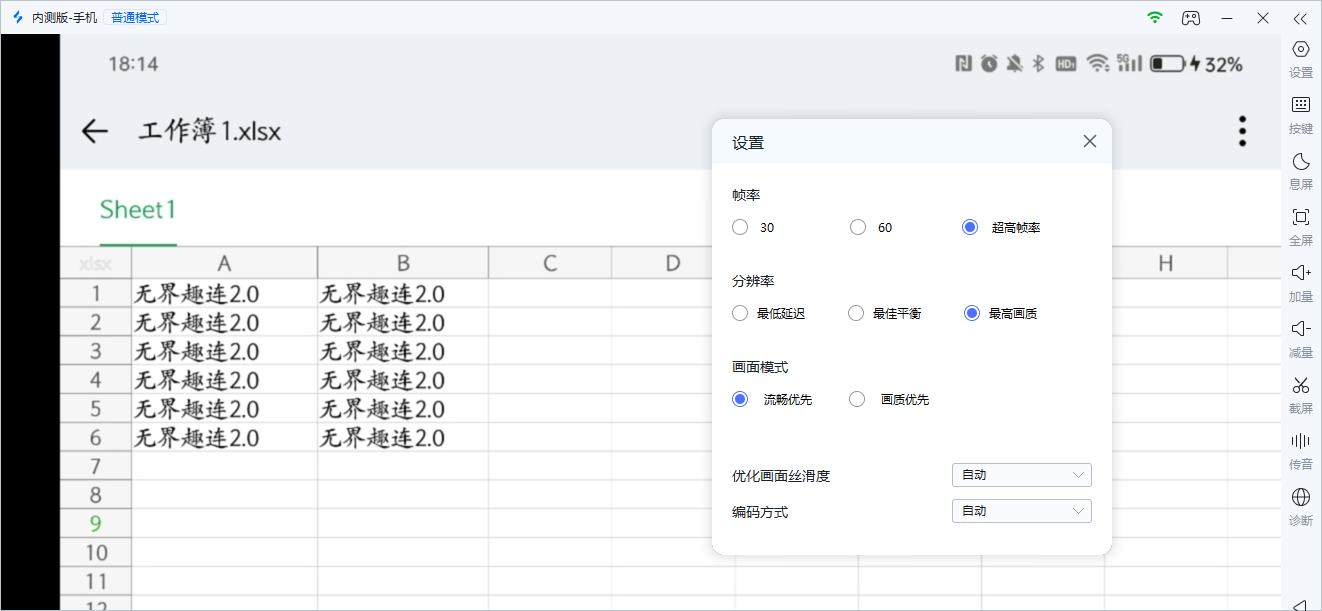The width and height of the screenshot is (1322, 611).
Task: Open the three-dot overflow menu
Action: pyautogui.click(x=1241, y=130)
